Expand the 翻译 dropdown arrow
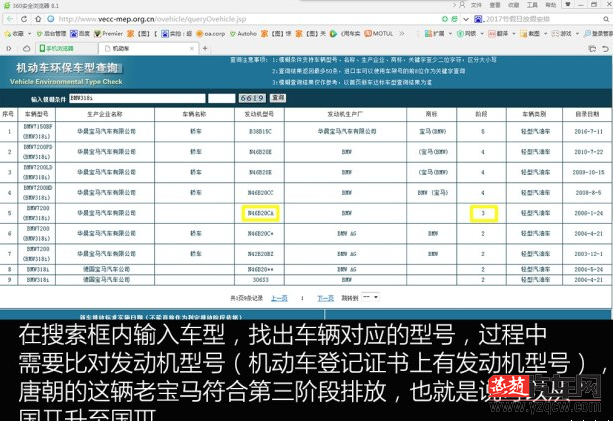Image resolution: width=613 pixels, height=421 pixels. point(514,34)
